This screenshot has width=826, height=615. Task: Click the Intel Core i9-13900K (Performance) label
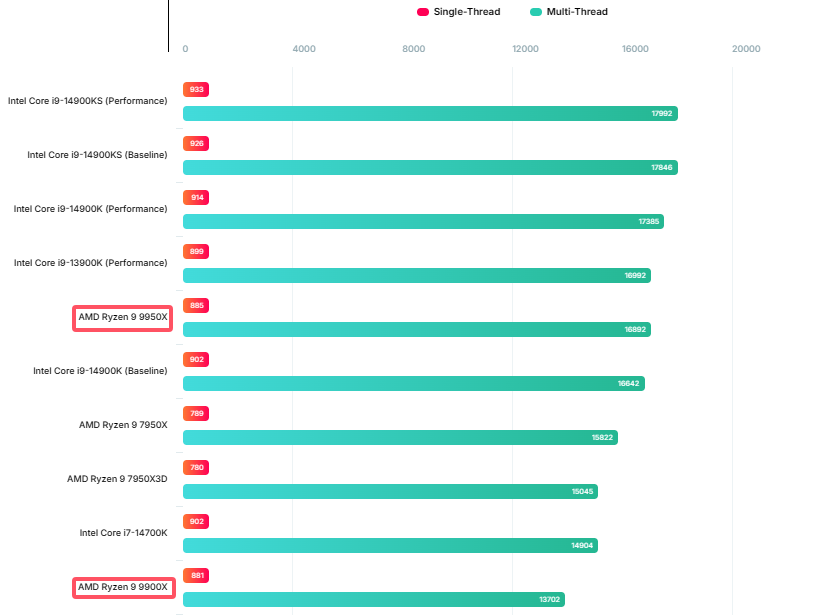(90, 263)
